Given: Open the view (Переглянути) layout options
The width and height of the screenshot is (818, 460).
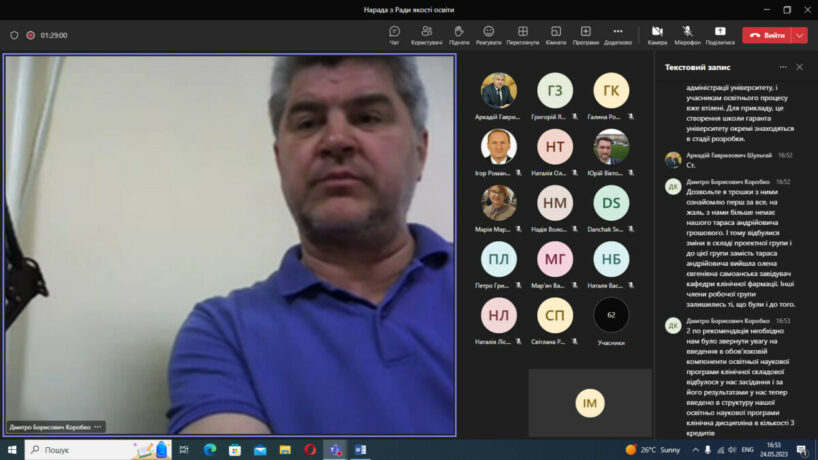Looking at the screenshot, I should pyautogui.click(x=522, y=34).
